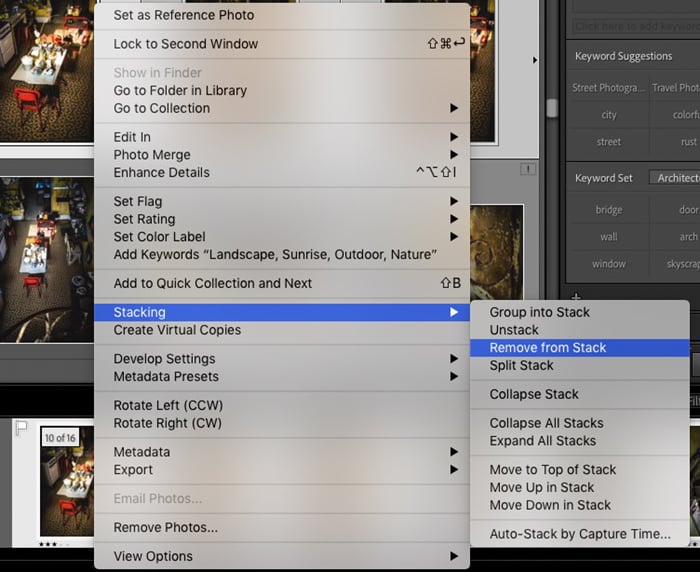Choose Add to Quick Collection and Next
Image resolution: width=700 pixels, height=572 pixels.
(282, 283)
